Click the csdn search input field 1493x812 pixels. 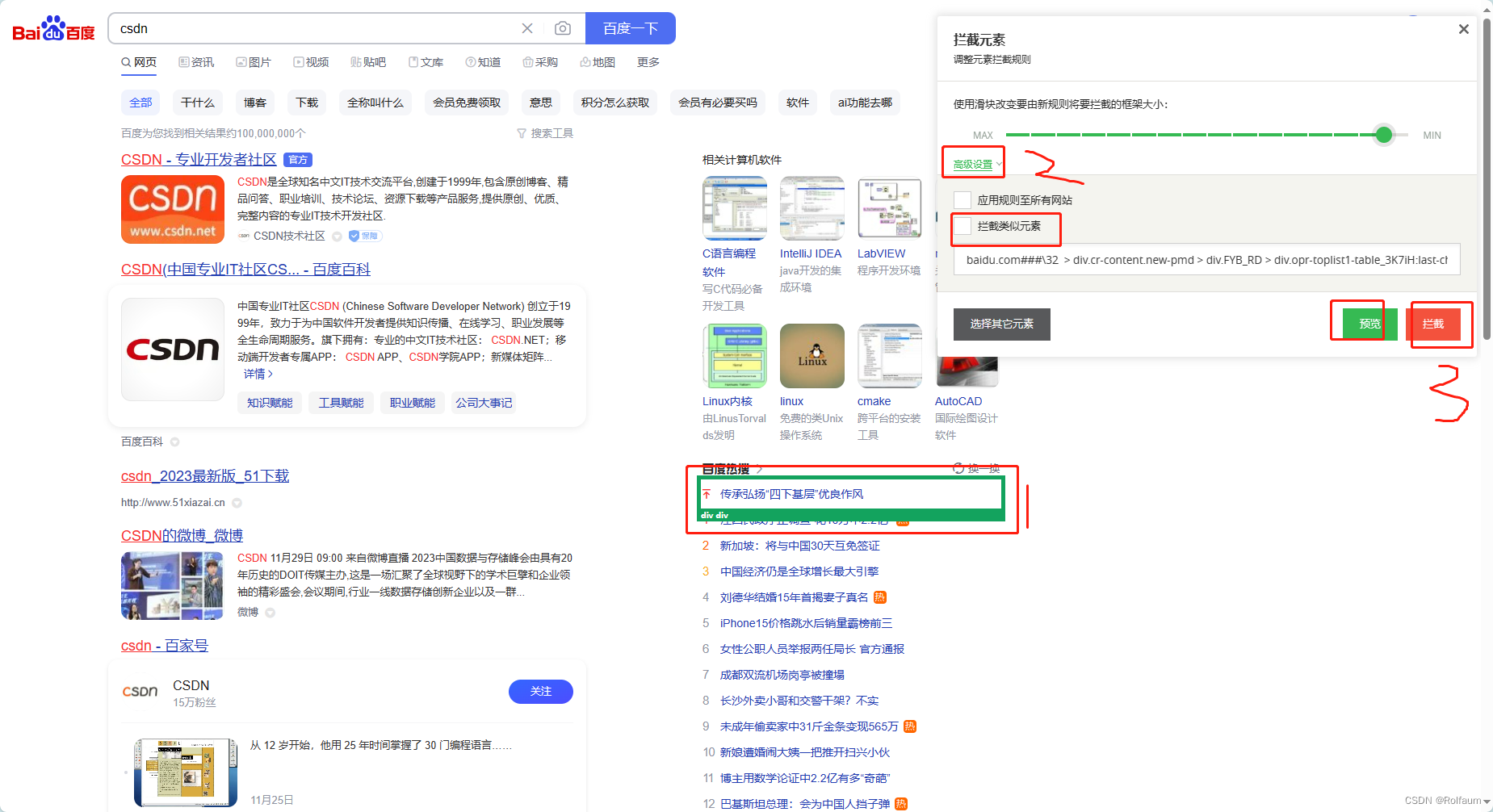tap(315, 28)
